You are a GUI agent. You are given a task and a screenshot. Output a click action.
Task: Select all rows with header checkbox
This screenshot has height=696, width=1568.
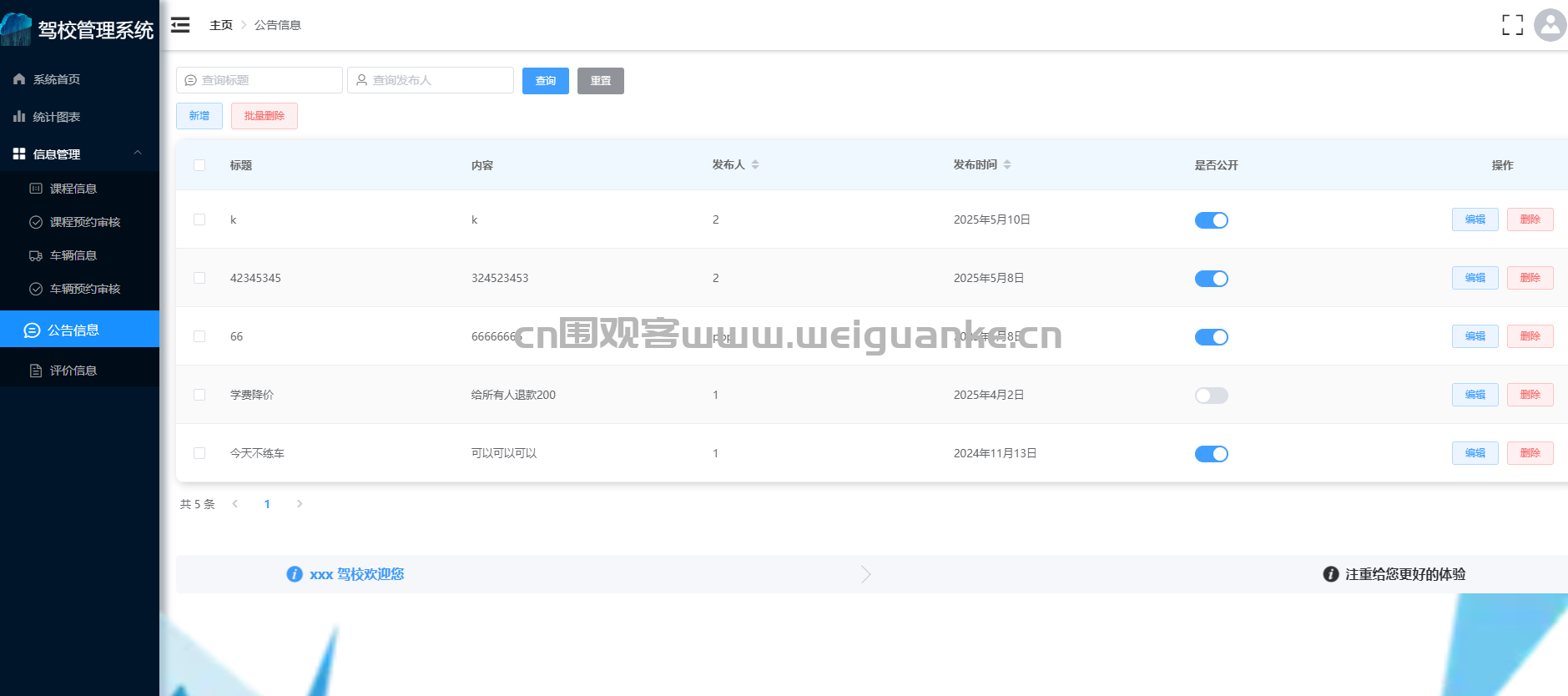[x=199, y=165]
